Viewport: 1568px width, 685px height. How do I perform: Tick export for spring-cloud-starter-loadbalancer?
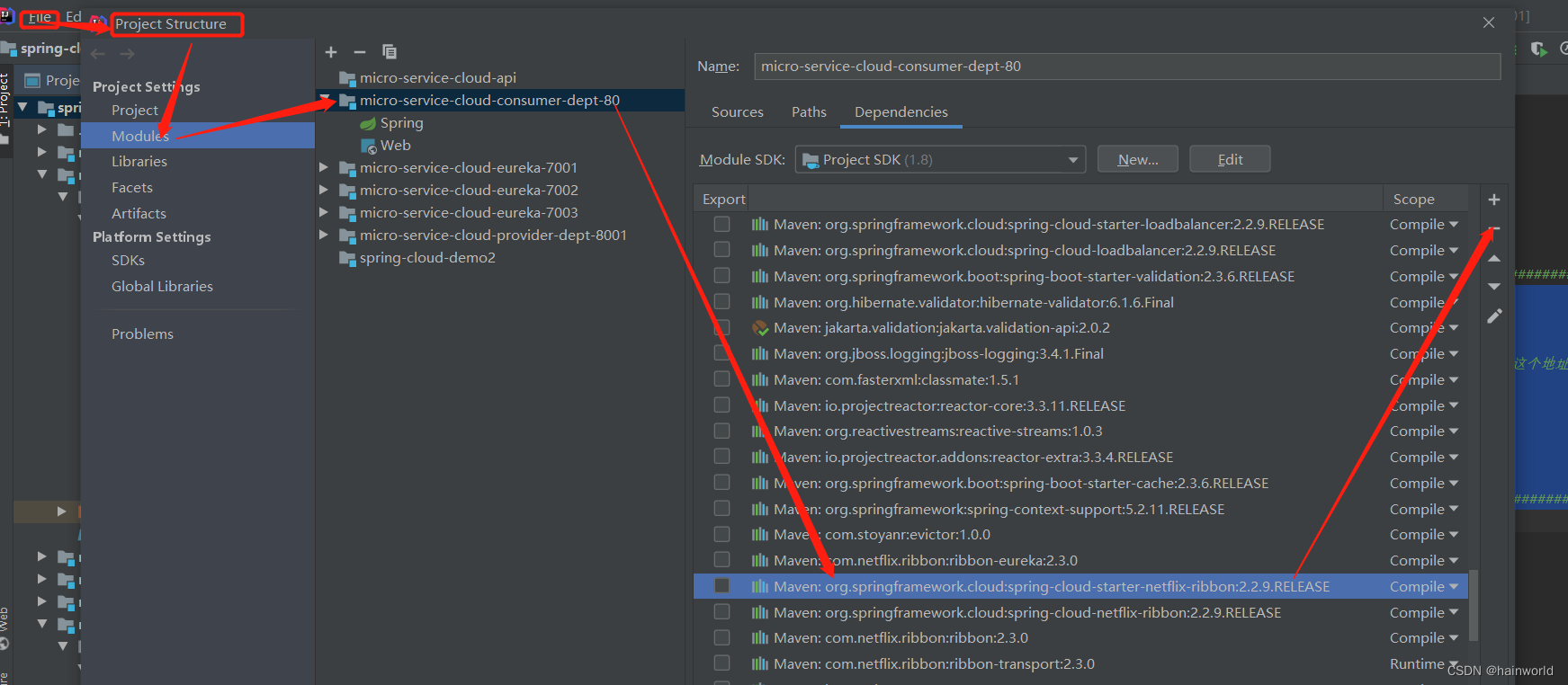click(x=721, y=224)
